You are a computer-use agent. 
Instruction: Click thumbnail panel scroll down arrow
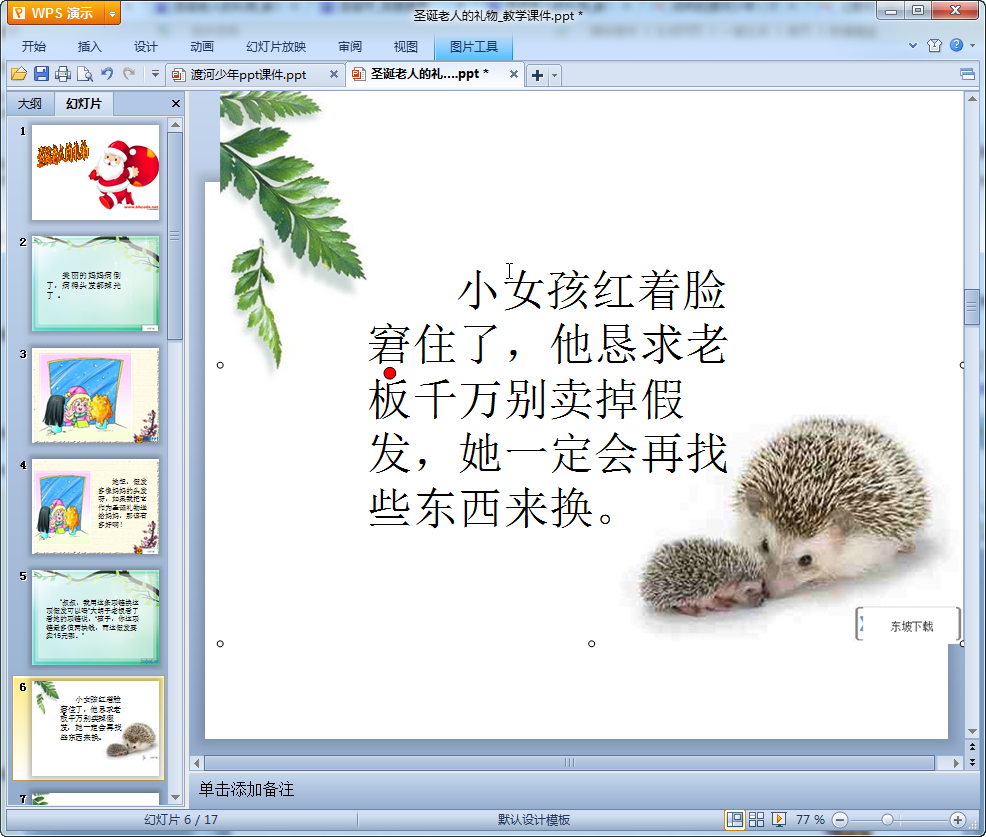175,797
